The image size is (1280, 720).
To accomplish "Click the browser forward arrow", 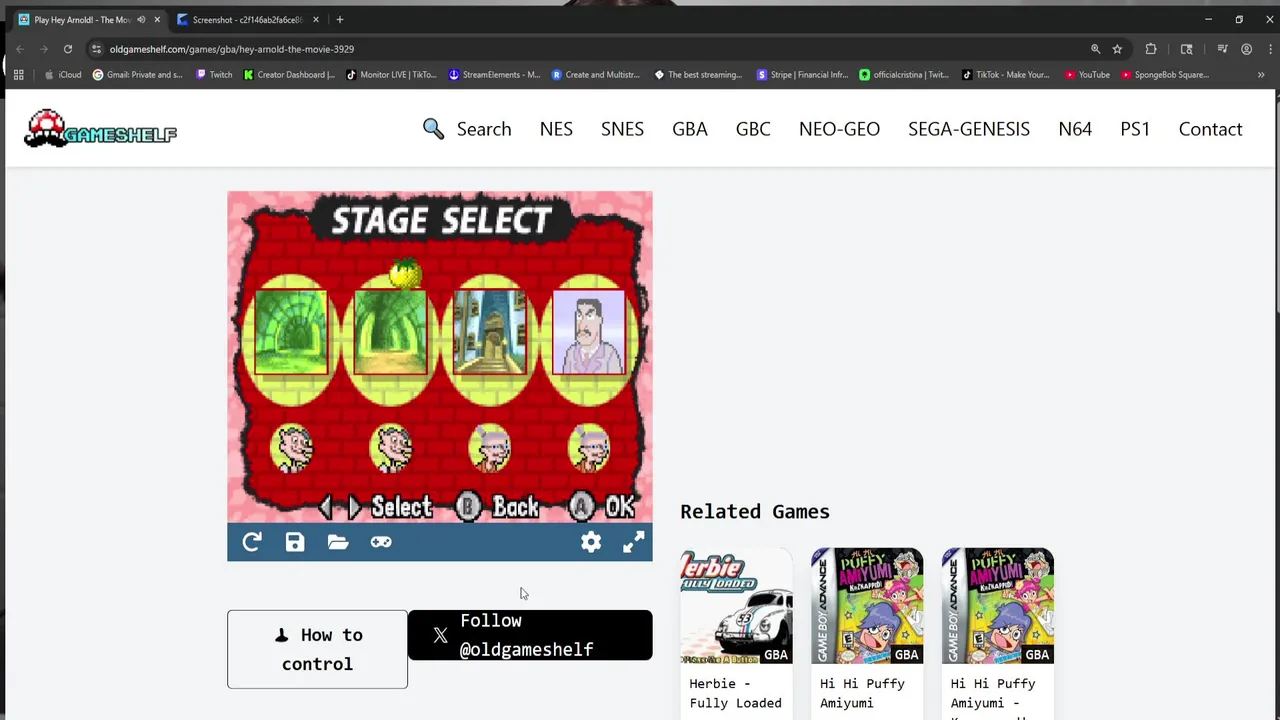I will coord(44,49).
